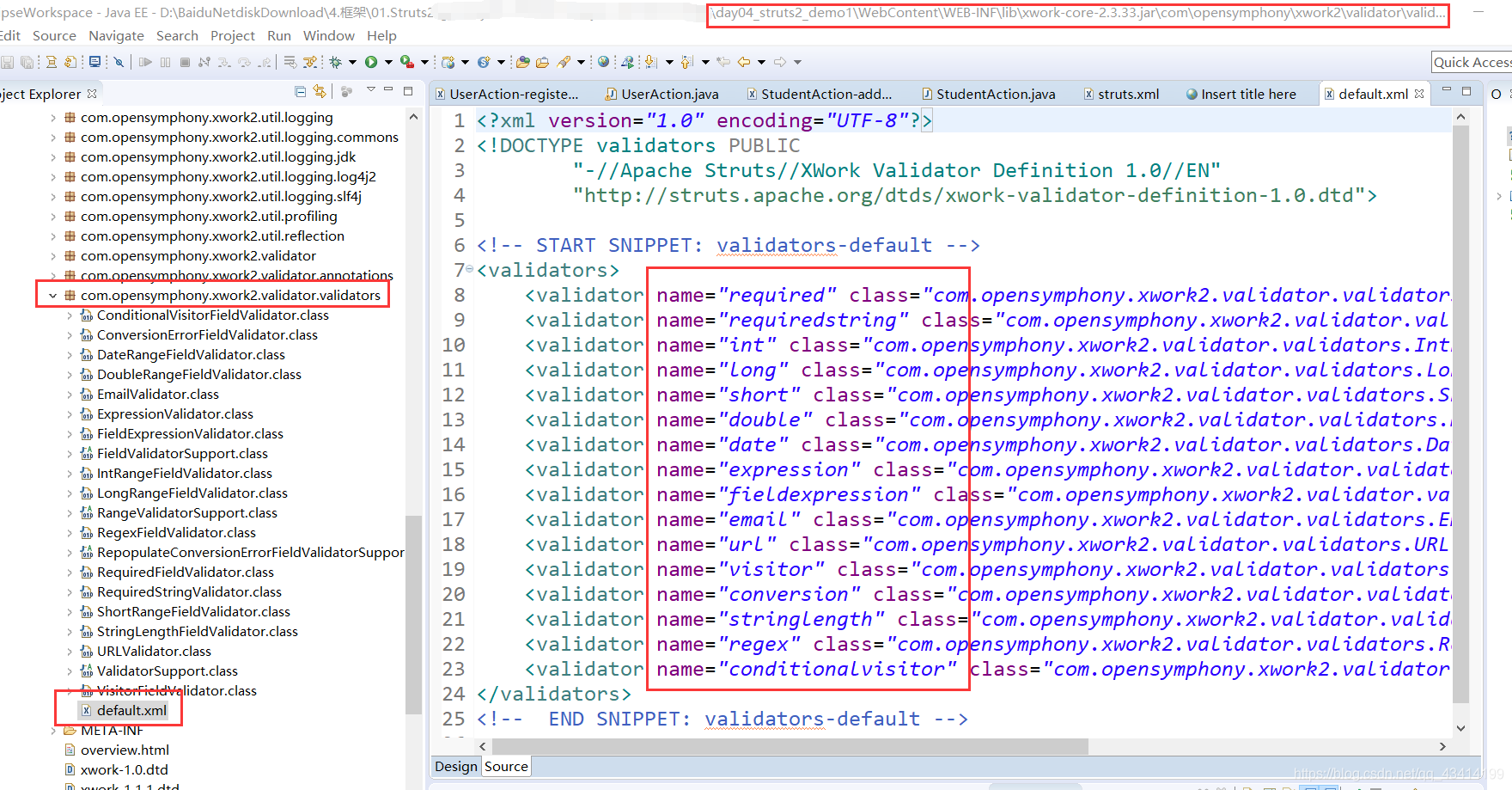Select RequiredStringValidator.class in the tree
This screenshot has width=1512, height=790.
click(189, 591)
